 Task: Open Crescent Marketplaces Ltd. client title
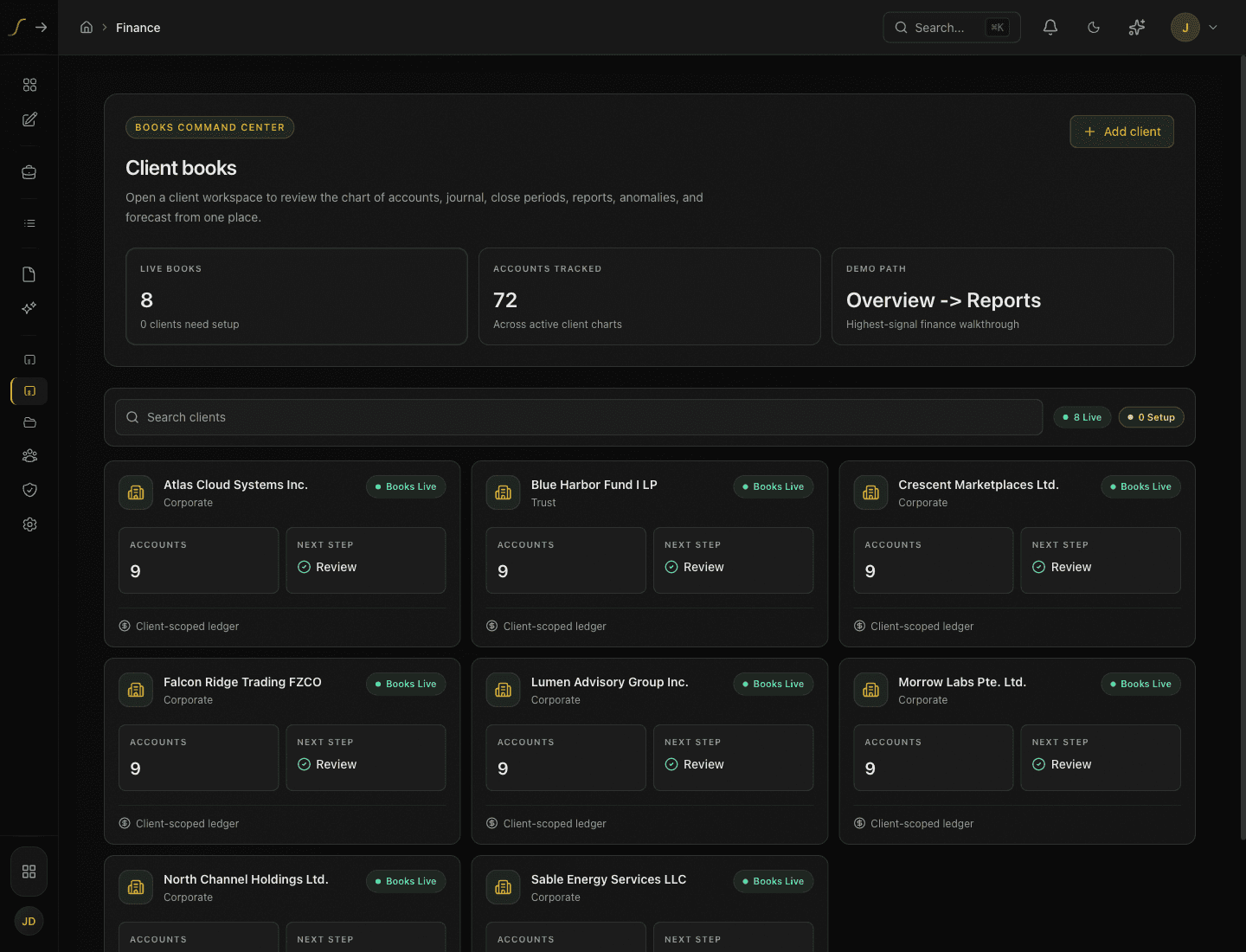click(979, 485)
